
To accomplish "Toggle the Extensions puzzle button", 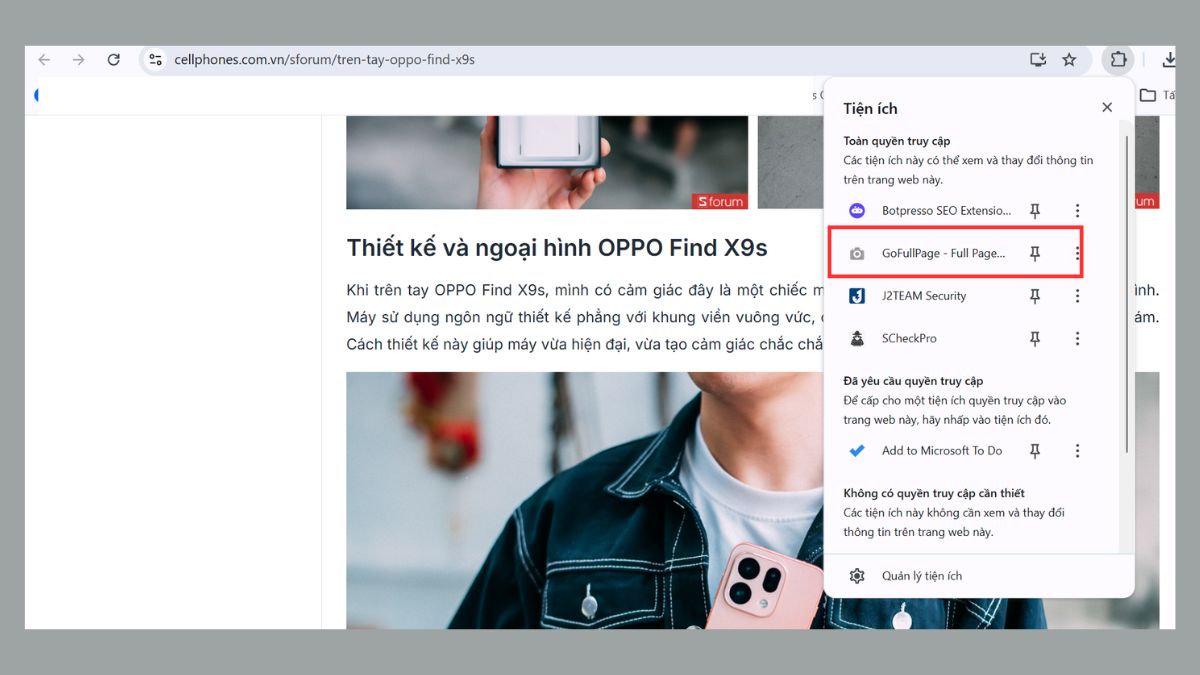I will 1118,60.
